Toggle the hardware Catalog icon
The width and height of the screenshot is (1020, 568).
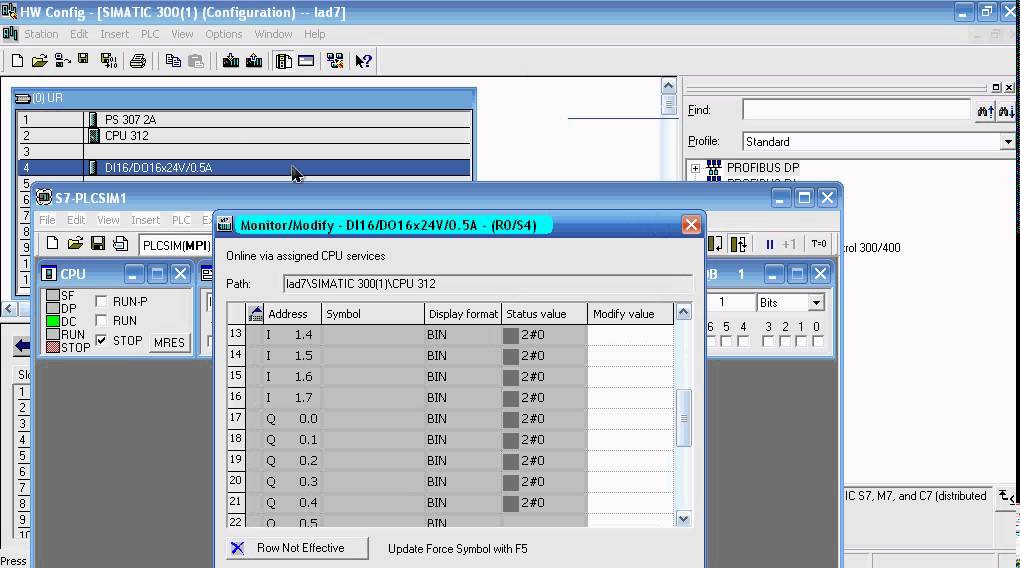coord(284,61)
